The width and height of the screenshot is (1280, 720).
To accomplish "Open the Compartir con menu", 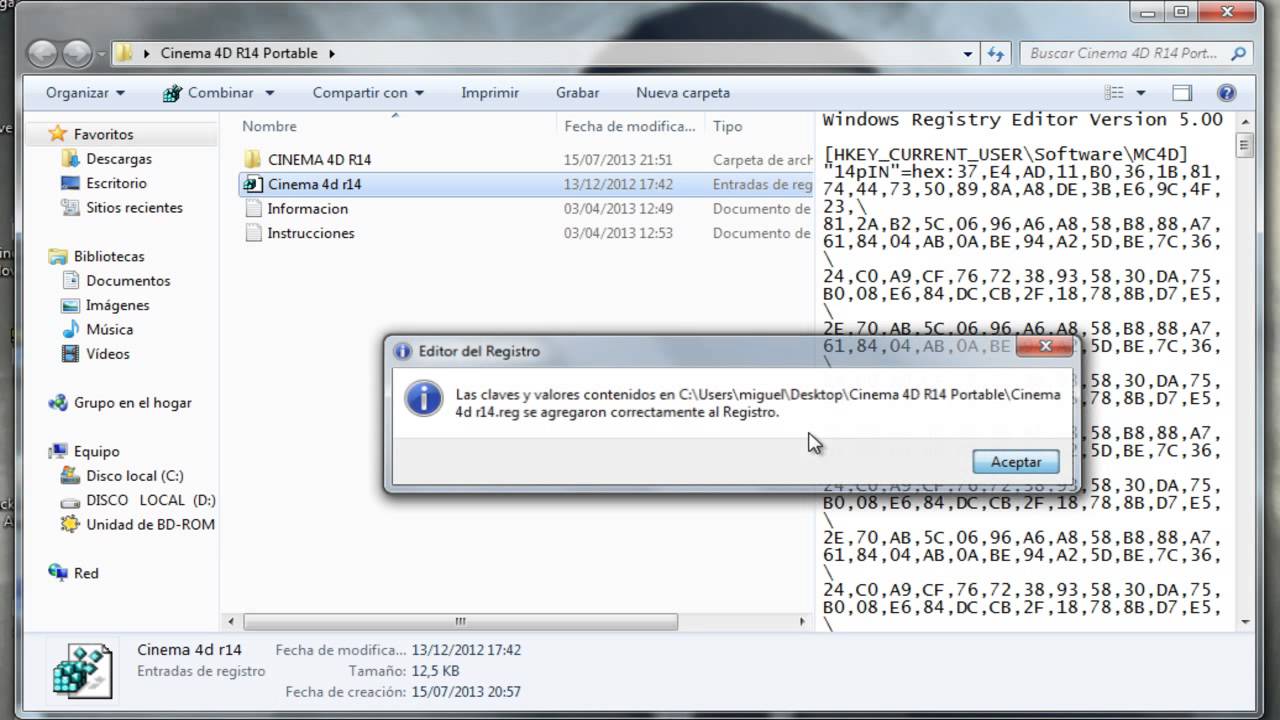I will pos(368,92).
